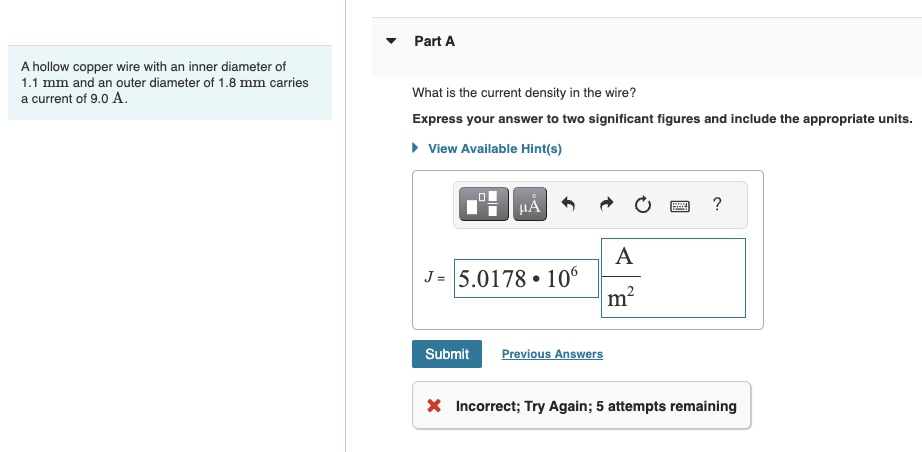Reset the answer with circular arrow
Image resolution: width=922 pixels, height=452 pixels.
click(x=643, y=205)
